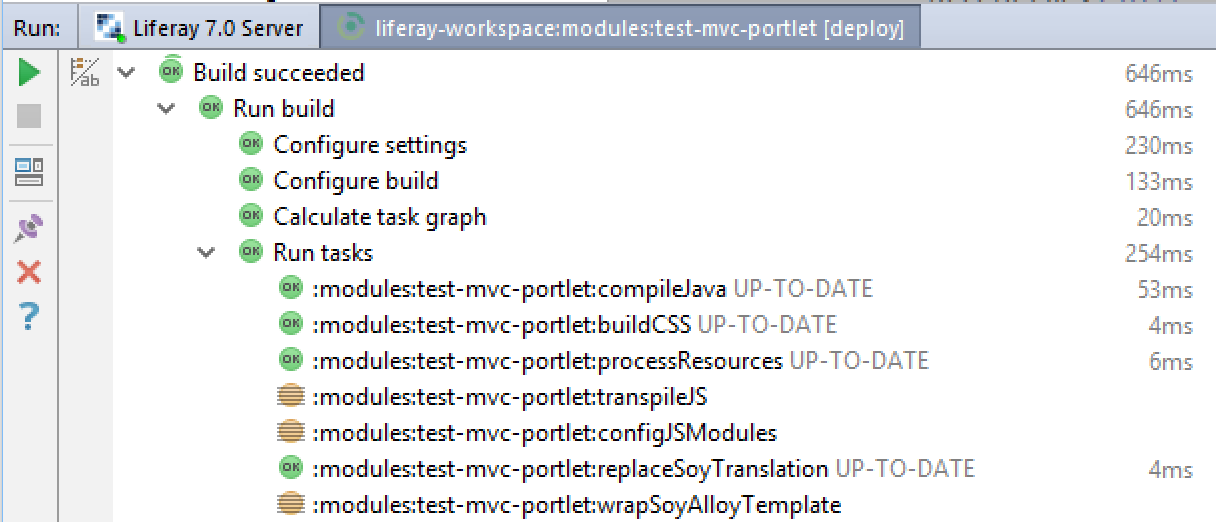Collapse the Run build node
The height and width of the screenshot is (522, 1216).
pos(166,109)
